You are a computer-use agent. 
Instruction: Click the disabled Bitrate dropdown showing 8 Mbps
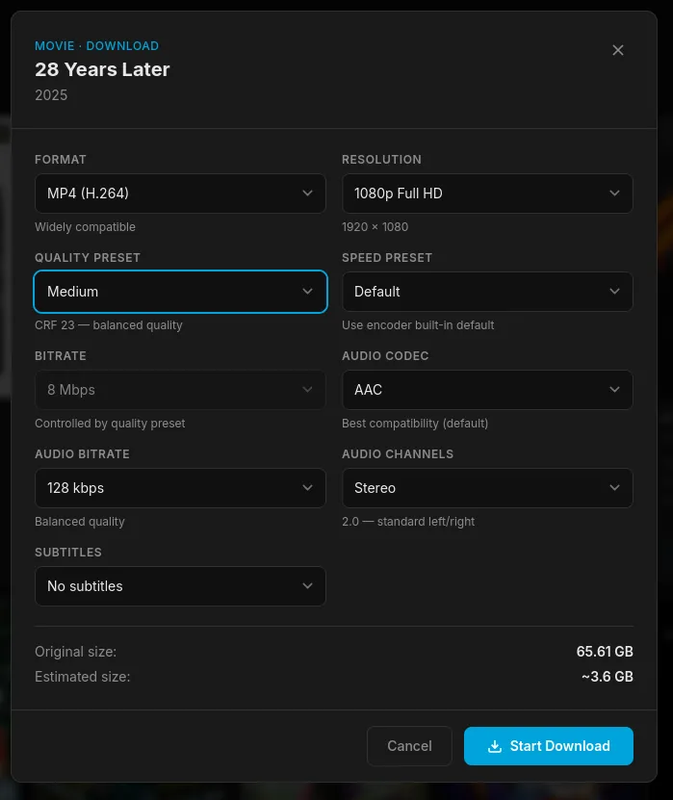tap(180, 390)
